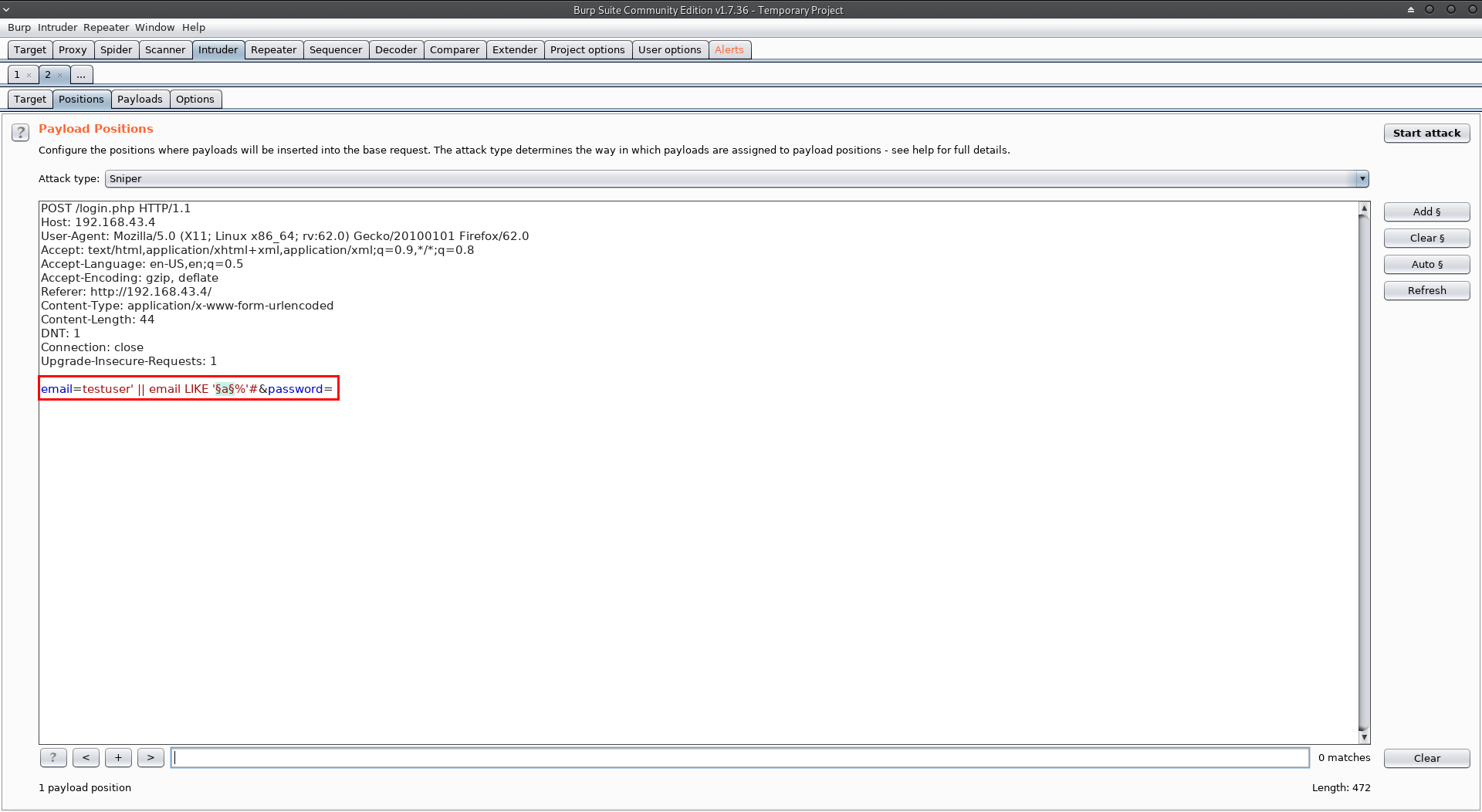The height and width of the screenshot is (812, 1482).
Task: Click the Refresh button
Action: (1426, 291)
